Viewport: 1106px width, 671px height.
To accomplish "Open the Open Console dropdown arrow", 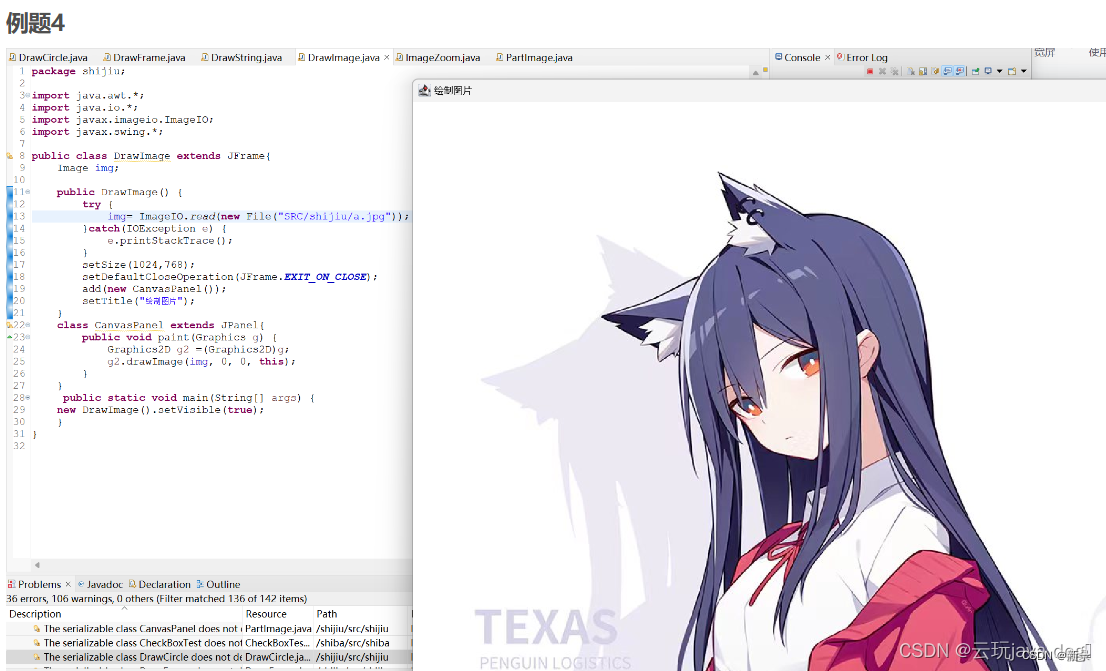I will [1023, 71].
